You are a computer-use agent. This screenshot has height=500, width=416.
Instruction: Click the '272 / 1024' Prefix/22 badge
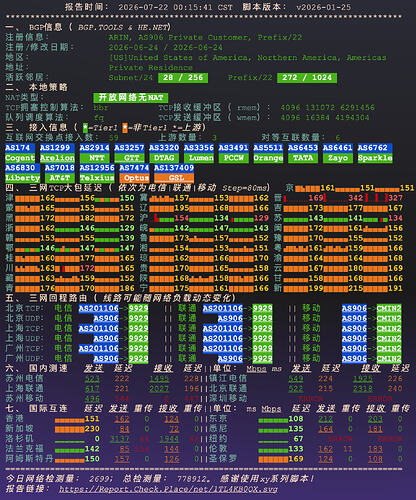click(307, 78)
